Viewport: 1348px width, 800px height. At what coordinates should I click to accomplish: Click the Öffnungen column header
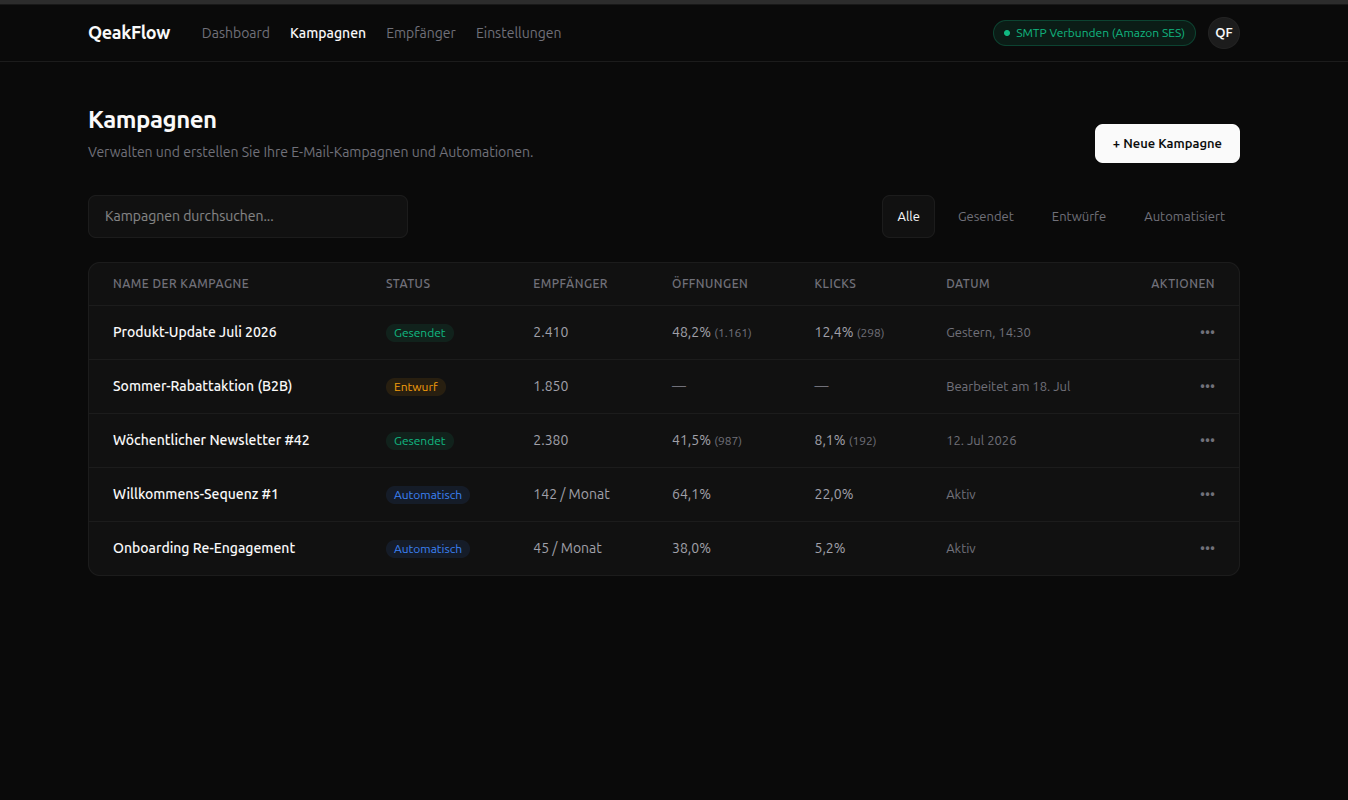(710, 284)
